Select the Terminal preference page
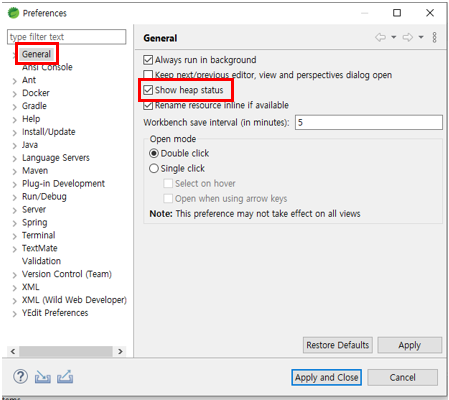 coord(39,235)
